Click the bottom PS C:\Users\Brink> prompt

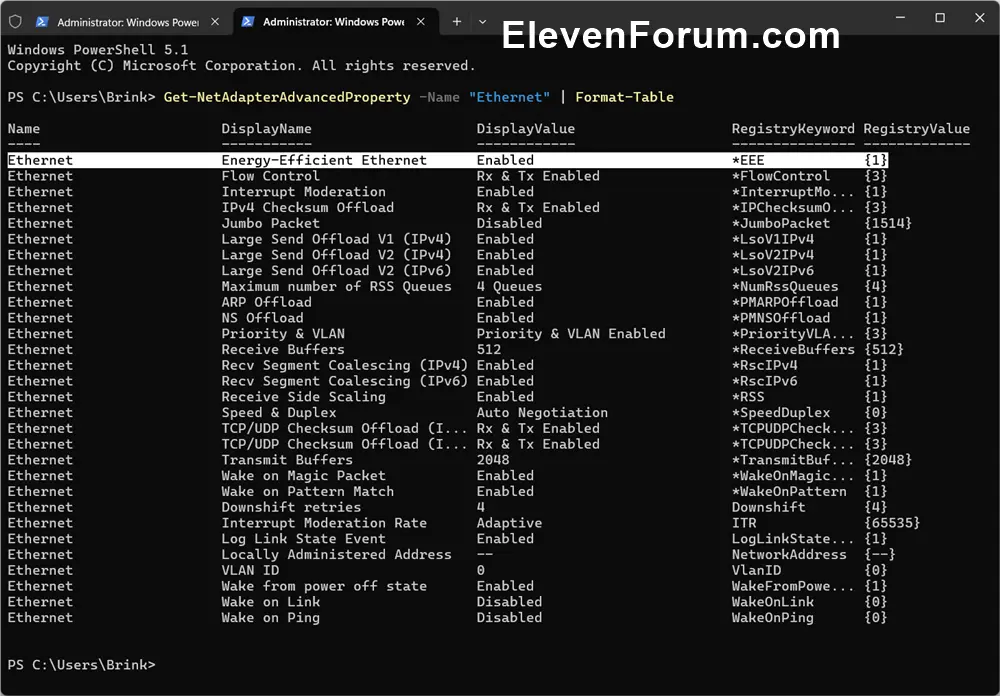(x=82, y=665)
